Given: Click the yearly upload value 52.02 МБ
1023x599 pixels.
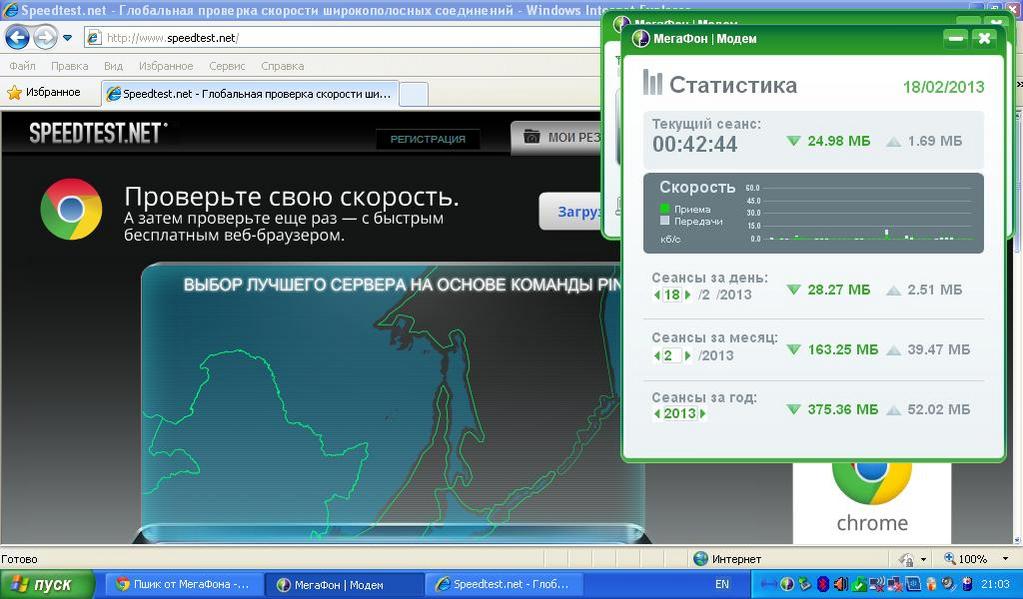Looking at the screenshot, I should (x=938, y=410).
